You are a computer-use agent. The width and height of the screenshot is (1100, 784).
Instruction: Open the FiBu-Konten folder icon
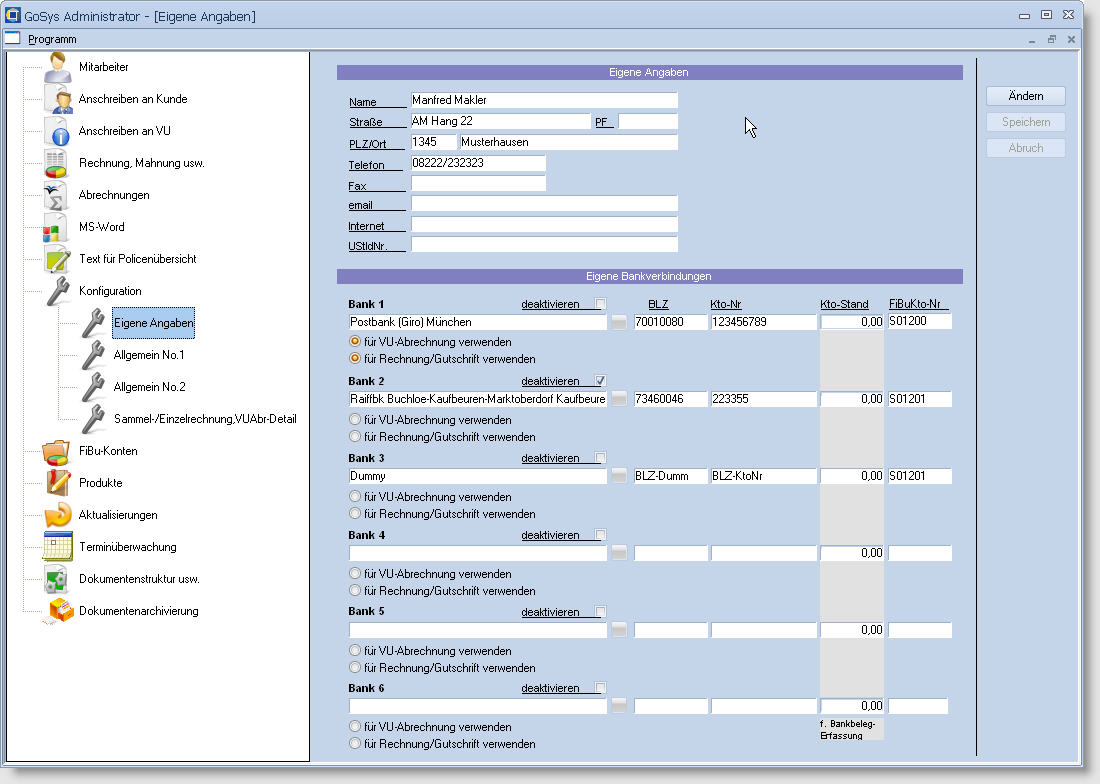(x=57, y=451)
